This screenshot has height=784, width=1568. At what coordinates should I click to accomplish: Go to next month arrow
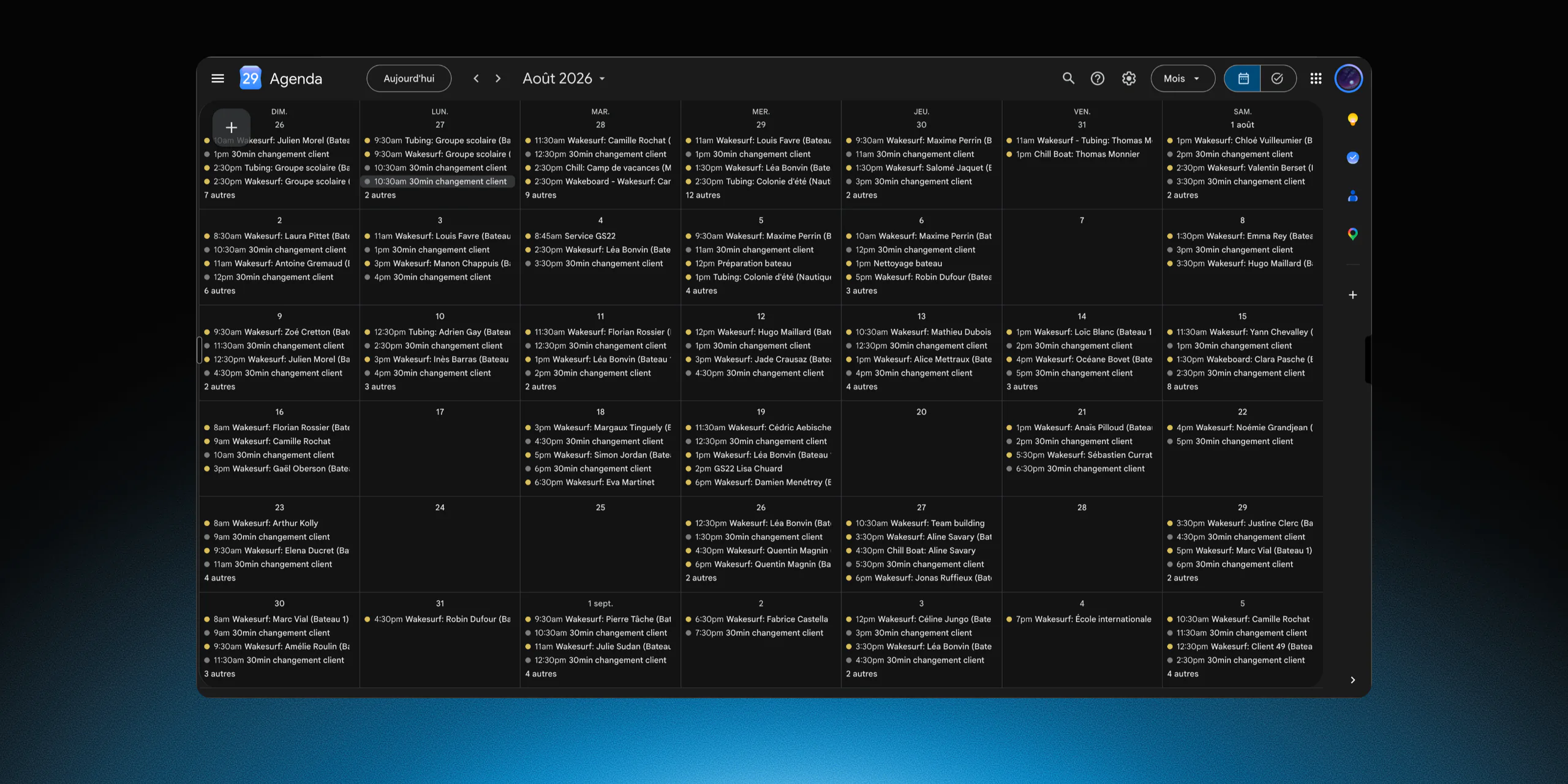(x=498, y=78)
